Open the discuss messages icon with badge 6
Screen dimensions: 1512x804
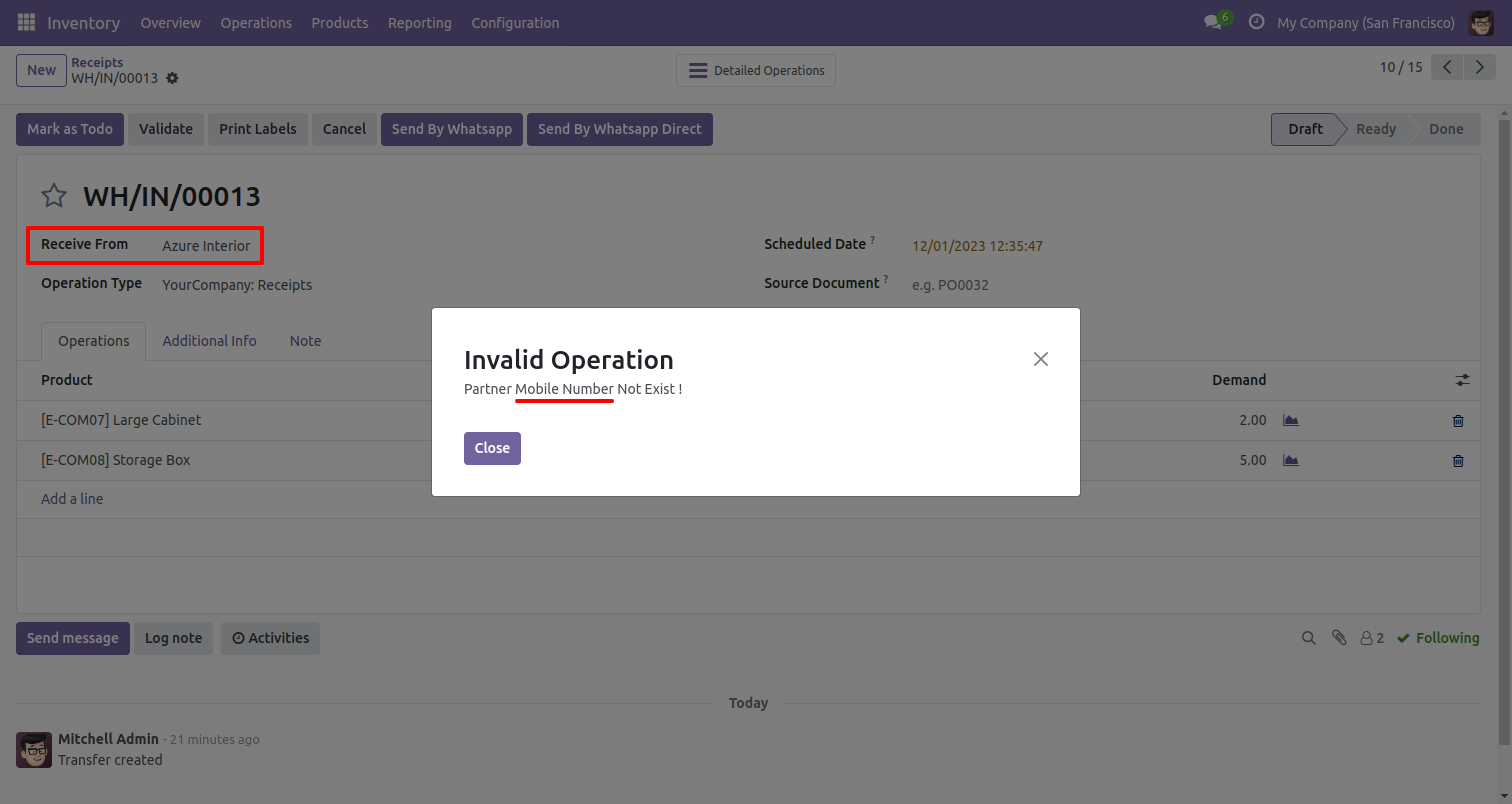(1218, 21)
